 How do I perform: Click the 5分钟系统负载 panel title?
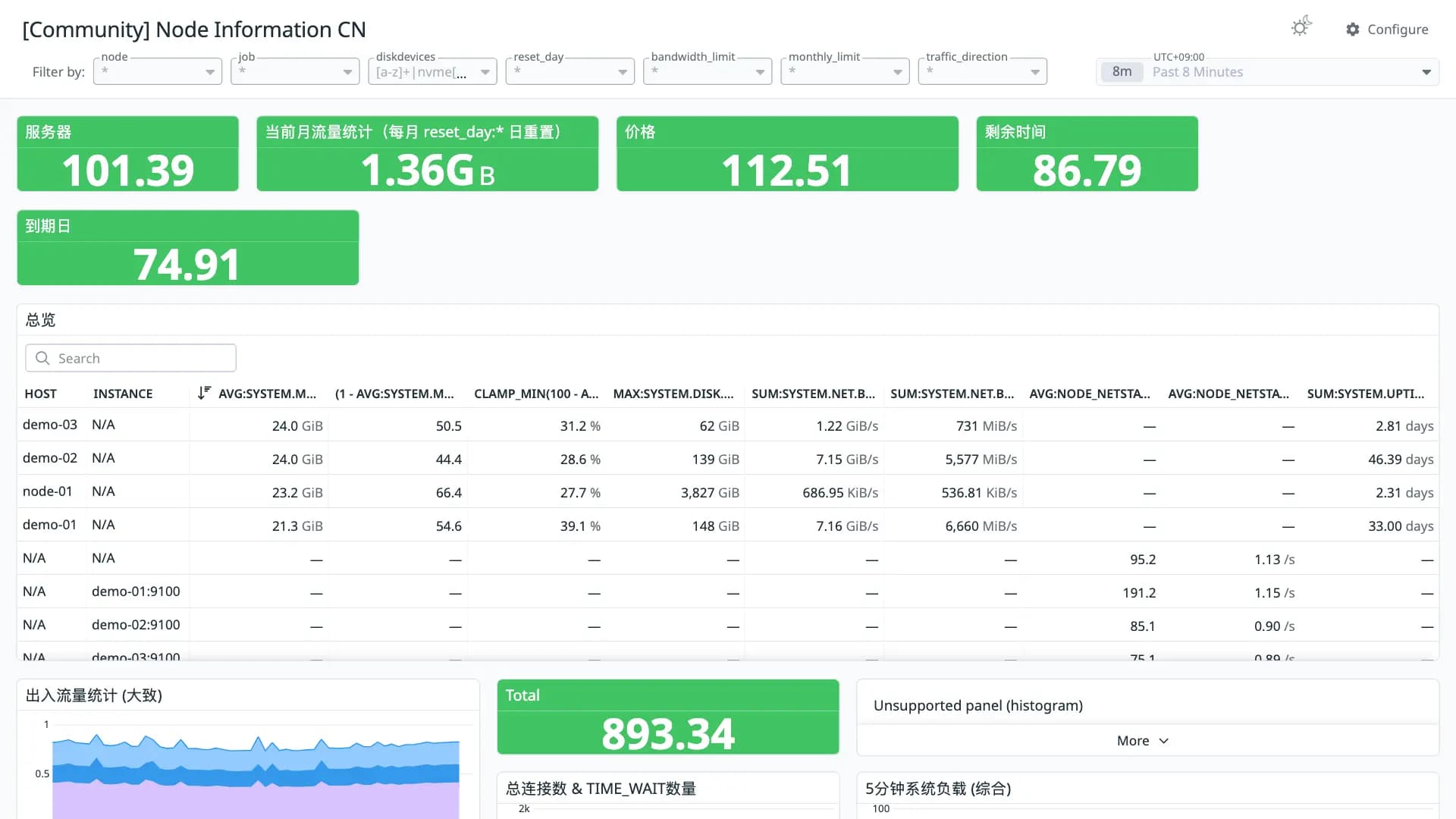click(938, 789)
